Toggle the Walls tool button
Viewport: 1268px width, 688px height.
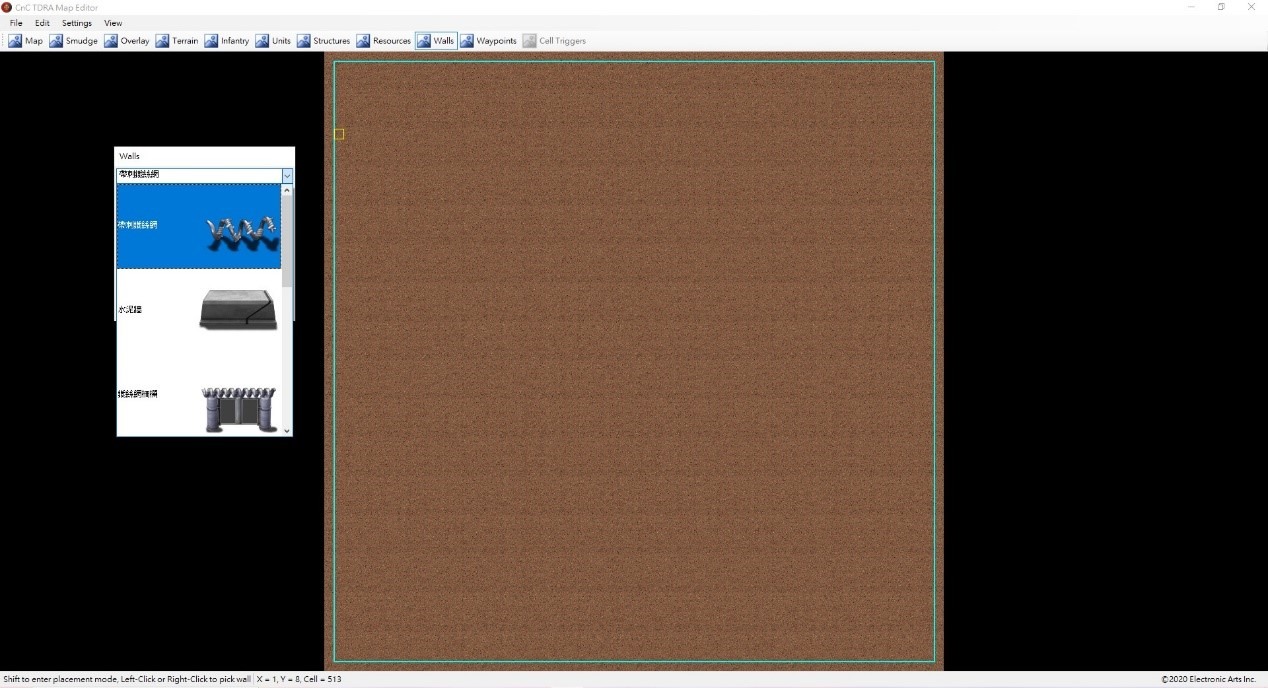(436, 41)
